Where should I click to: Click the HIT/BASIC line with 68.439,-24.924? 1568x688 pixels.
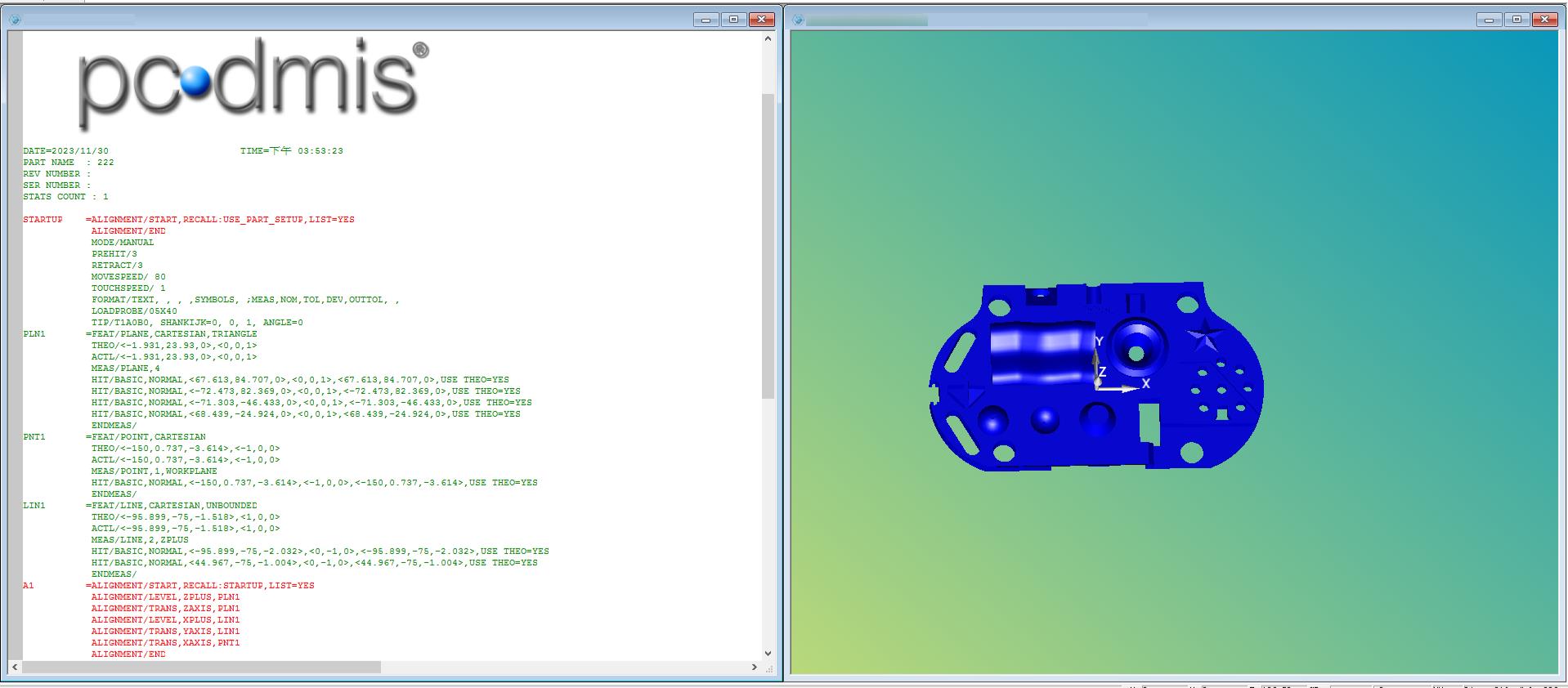tap(306, 414)
